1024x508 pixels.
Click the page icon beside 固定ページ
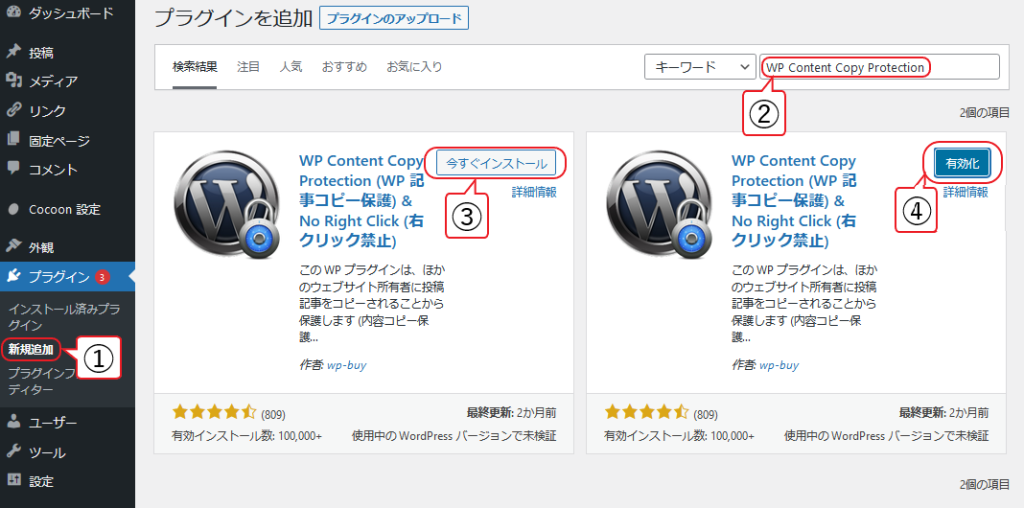13,140
